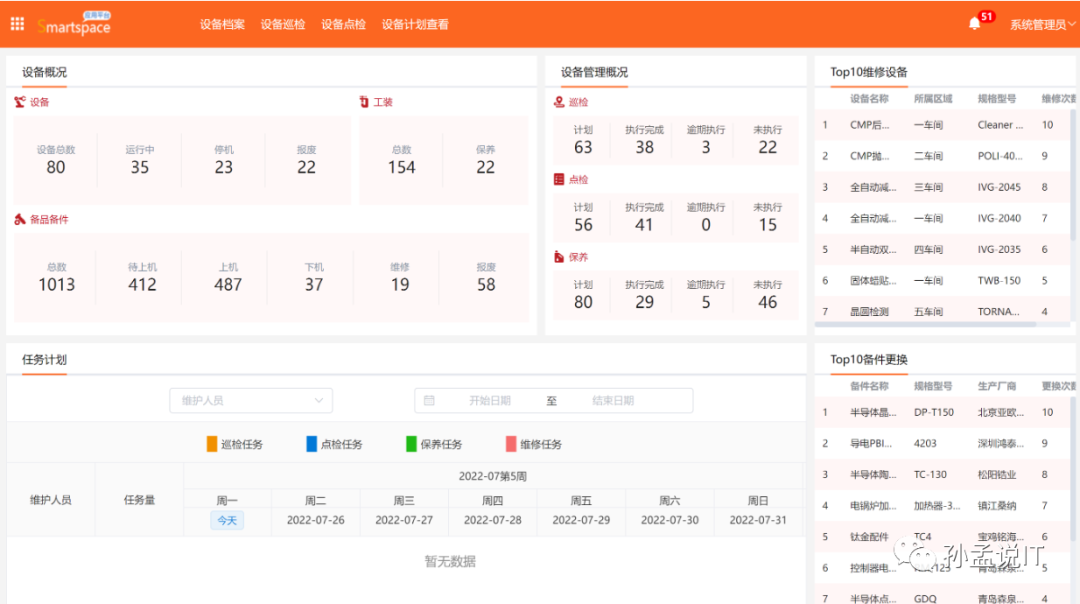Toggle the 点检任务 legend item
The image size is (1080, 604).
[x=336, y=443]
